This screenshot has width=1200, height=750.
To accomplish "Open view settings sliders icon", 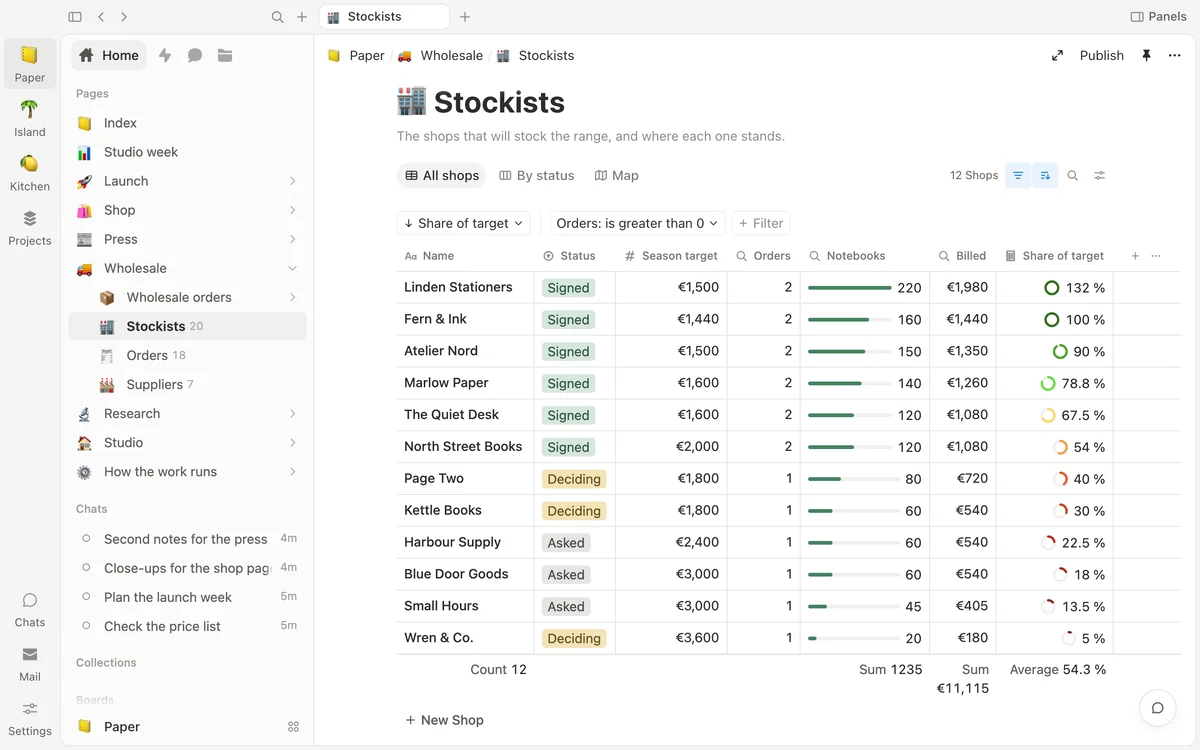I will (x=1100, y=176).
